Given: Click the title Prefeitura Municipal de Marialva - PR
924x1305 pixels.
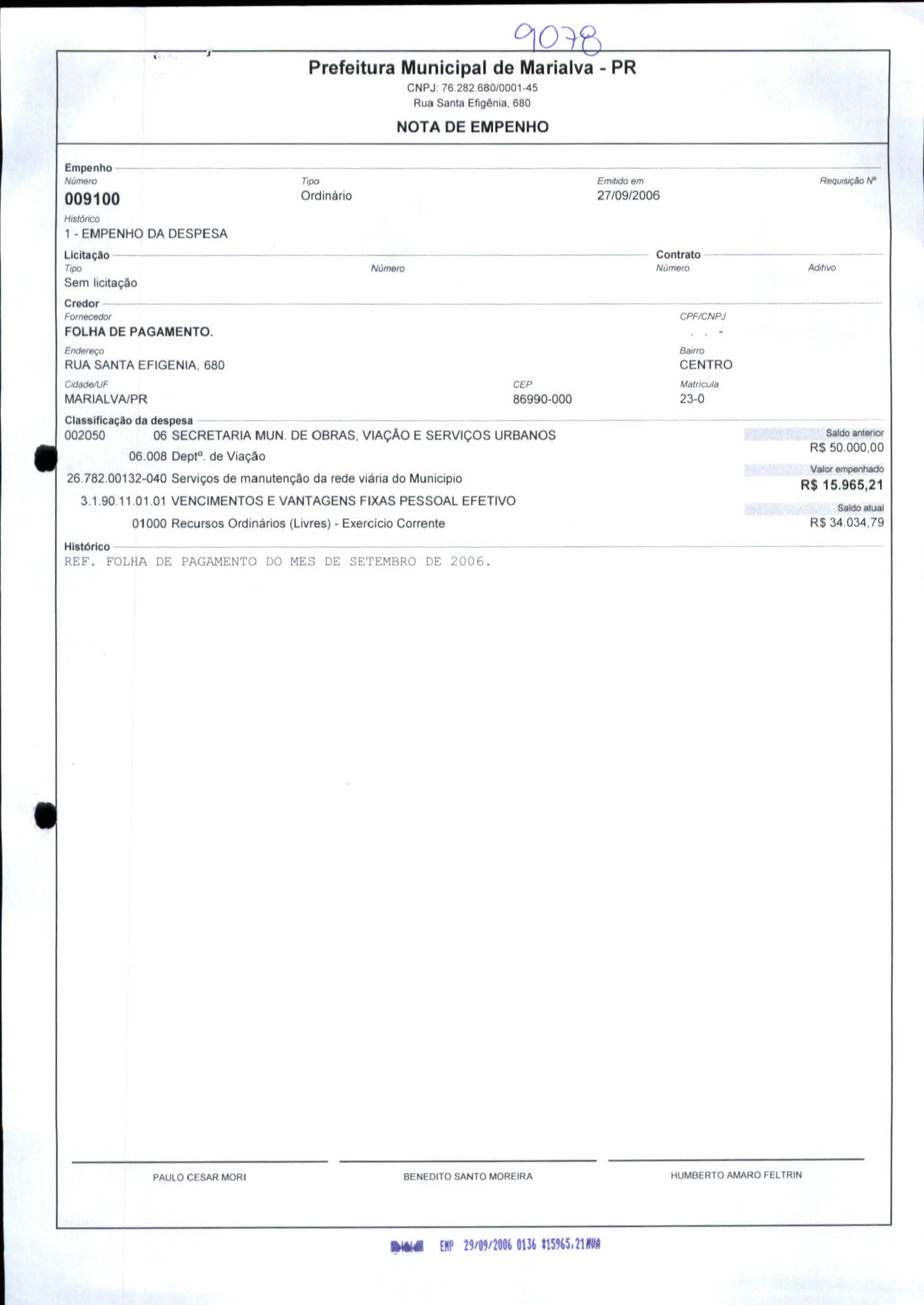Looking at the screenshot, I should pyautogui.click(x=471, y=68).
